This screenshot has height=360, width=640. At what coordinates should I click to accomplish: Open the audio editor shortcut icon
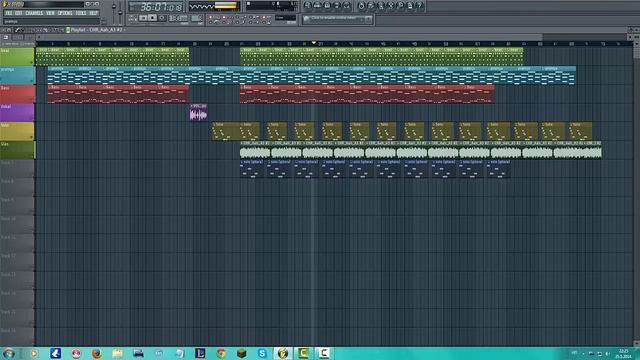tap(391, 5)
